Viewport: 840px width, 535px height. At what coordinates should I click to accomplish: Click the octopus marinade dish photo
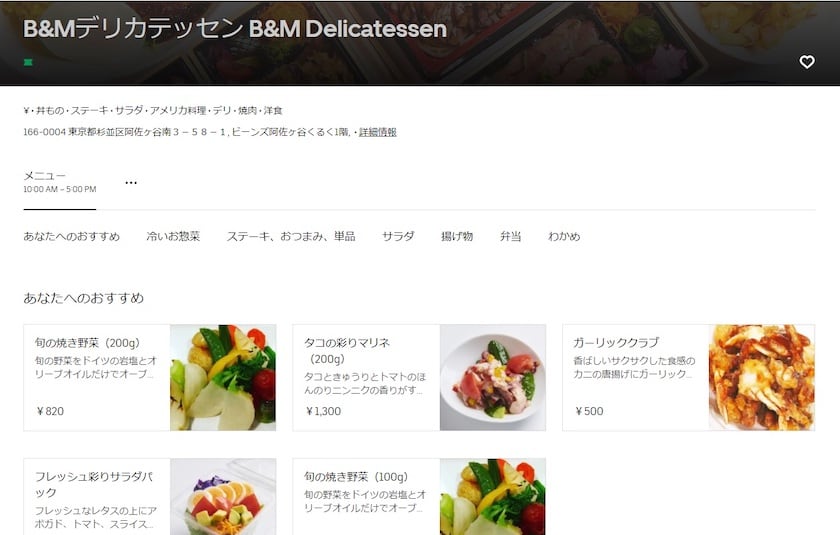[493, 378]
